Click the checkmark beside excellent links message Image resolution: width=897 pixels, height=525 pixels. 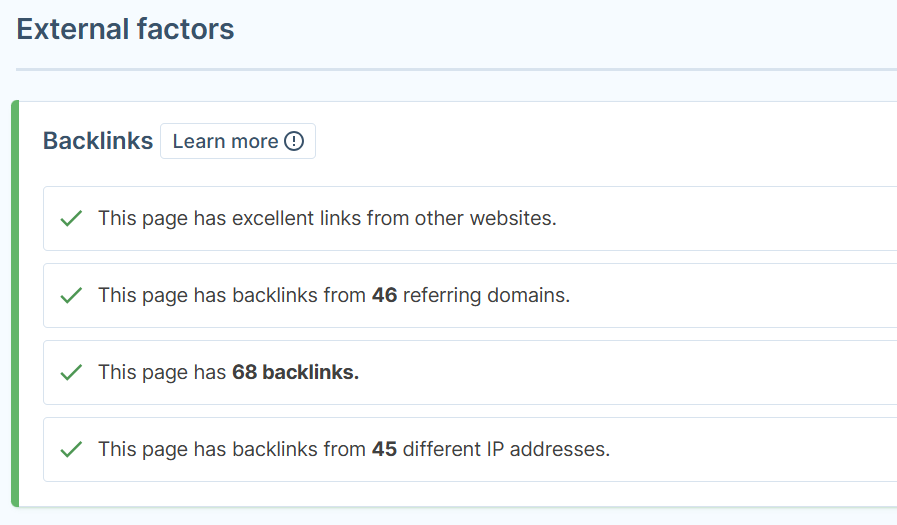(71, 218)
